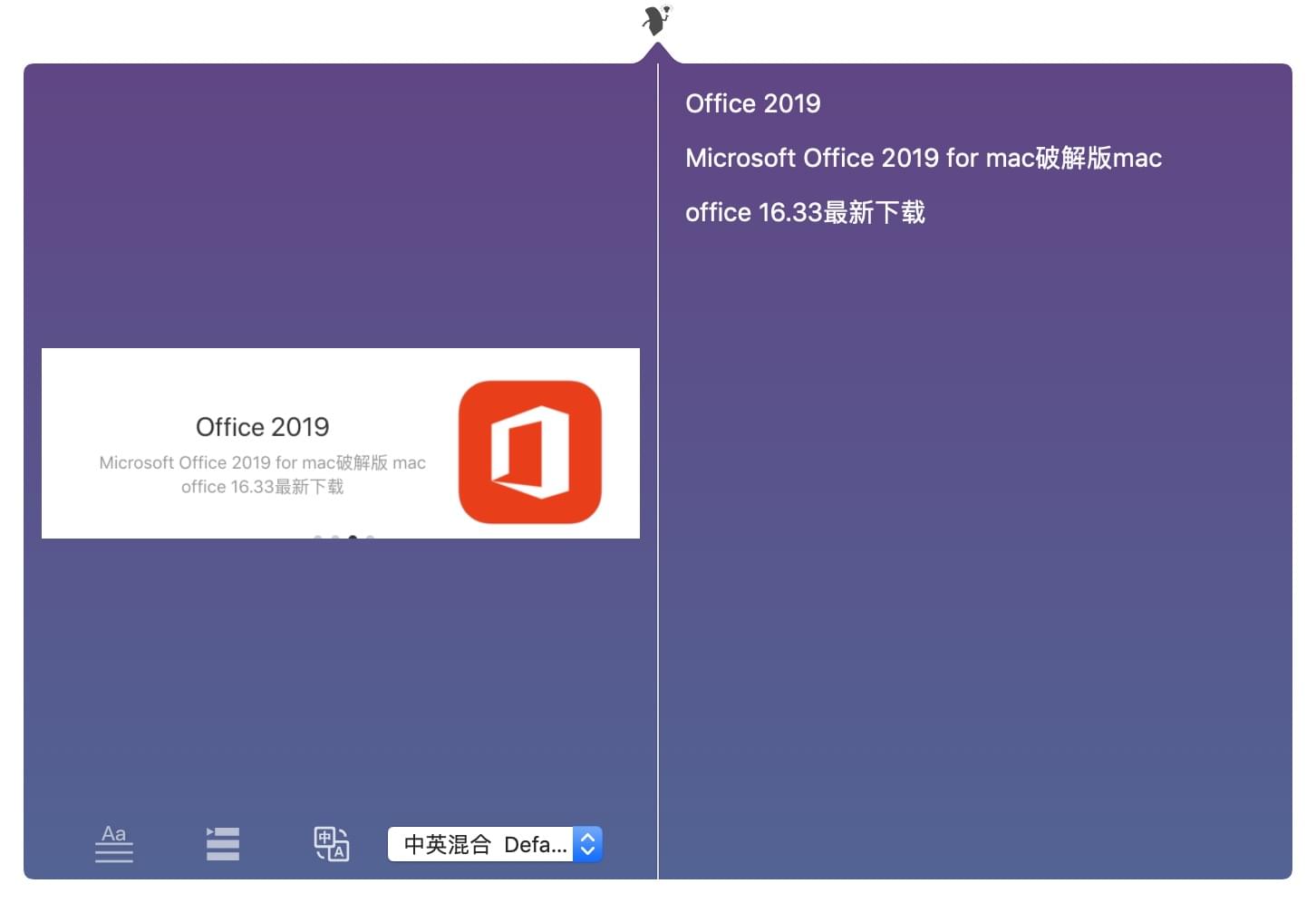Click the Office 2019 screenshot thumbnail
1316x903 pixels.
click(341, 443)
